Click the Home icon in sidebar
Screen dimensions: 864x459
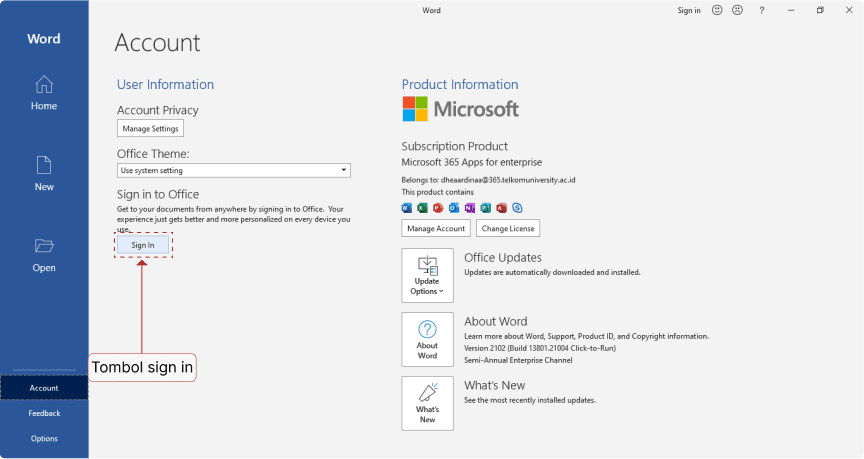pyautogui.click(x=44, y=84)
